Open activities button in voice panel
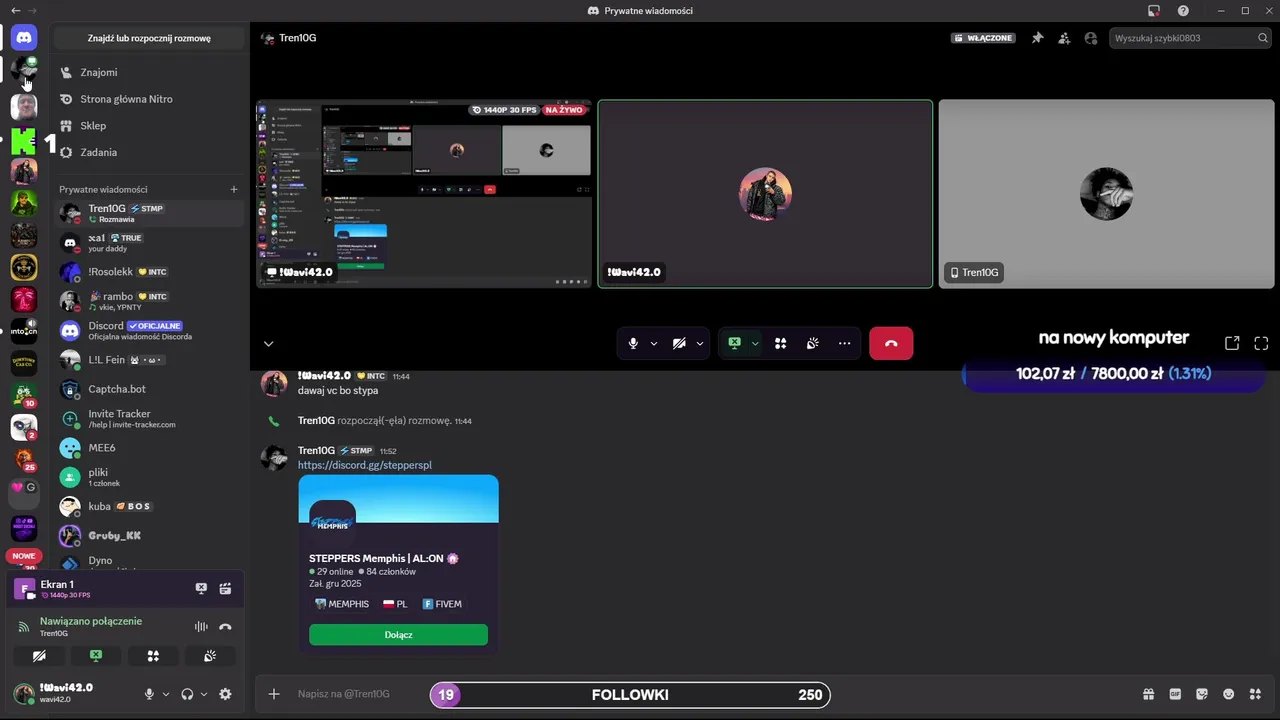 [153, 656]
